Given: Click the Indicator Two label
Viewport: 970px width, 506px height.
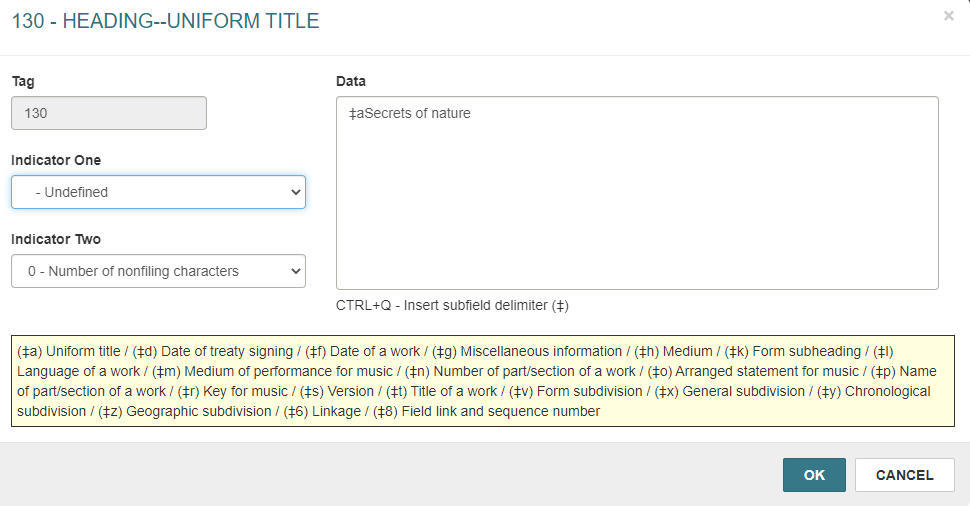Looking at the screenshot, I should [x=56, y=239].
